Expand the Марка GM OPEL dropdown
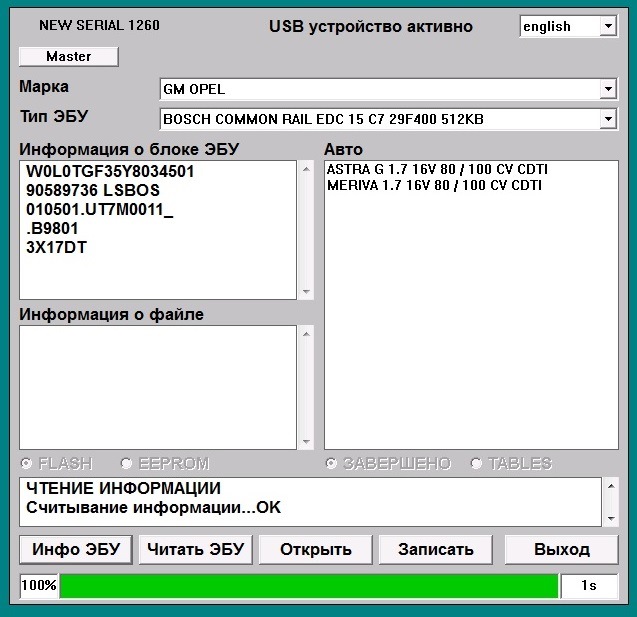Image resolution: width=637 pixels, height=617 pixels. pos(608,89)
